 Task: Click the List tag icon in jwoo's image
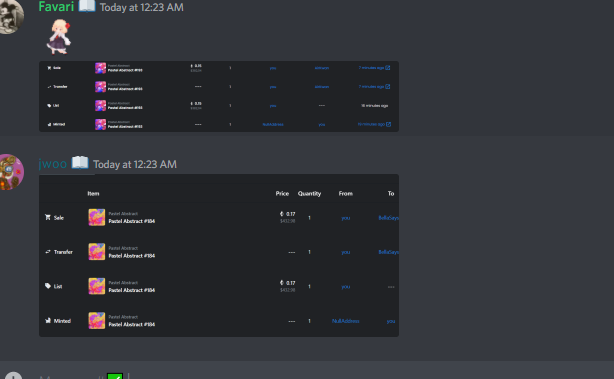click(48, 286)
